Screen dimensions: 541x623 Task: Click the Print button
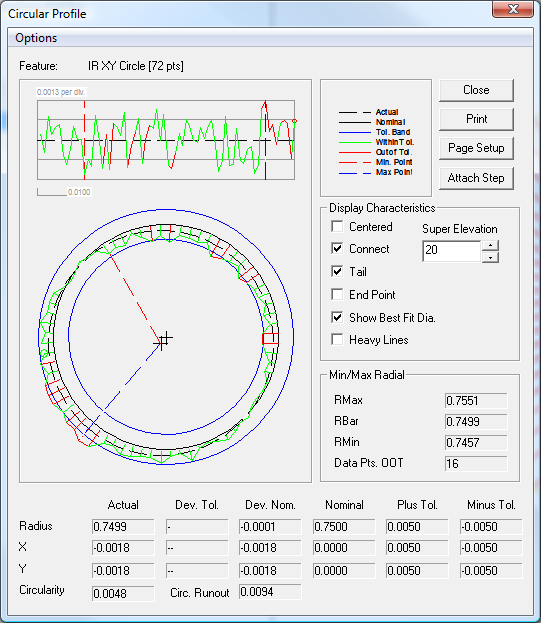click(x=476, y=119)
